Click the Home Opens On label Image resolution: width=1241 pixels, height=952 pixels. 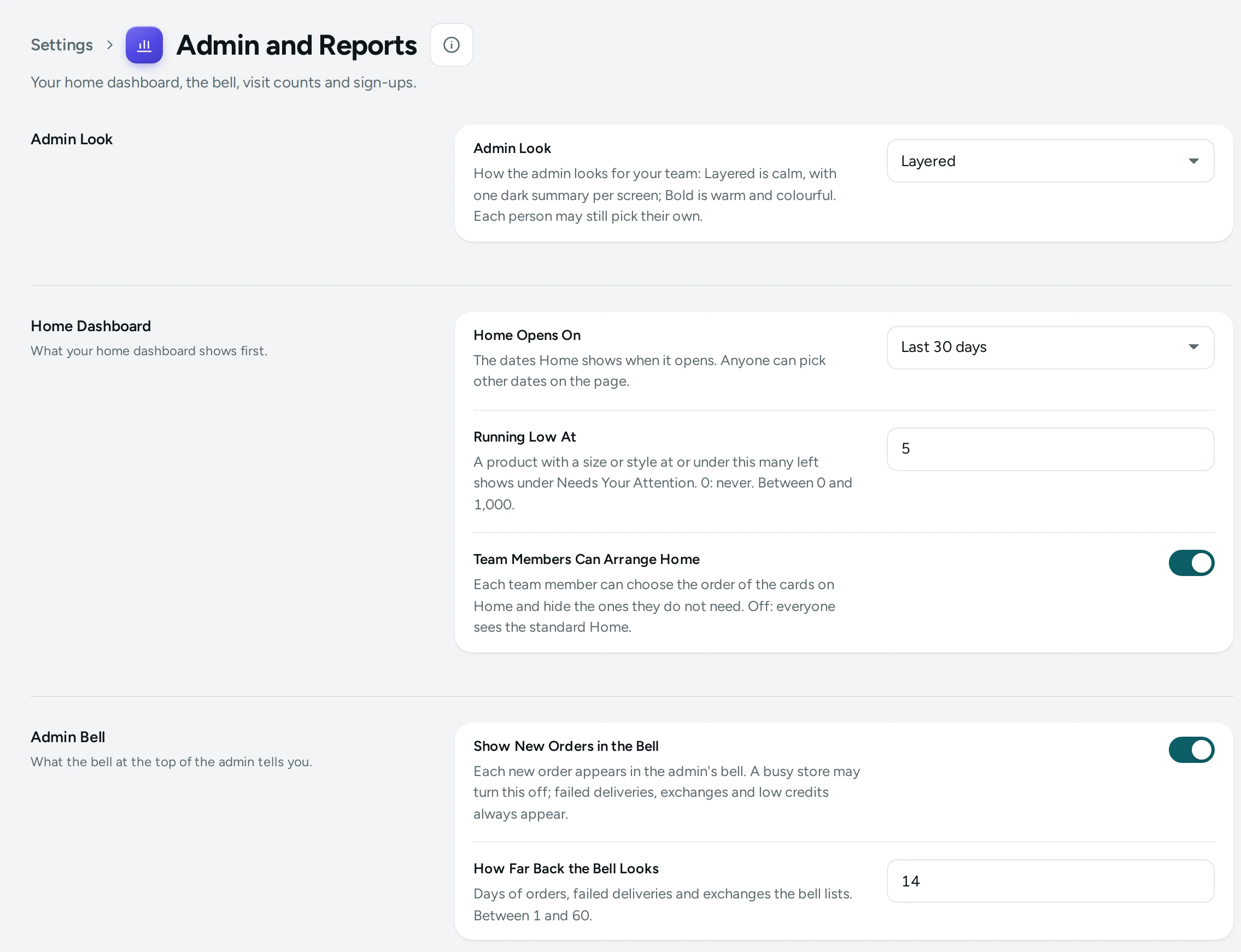[526, 335]
